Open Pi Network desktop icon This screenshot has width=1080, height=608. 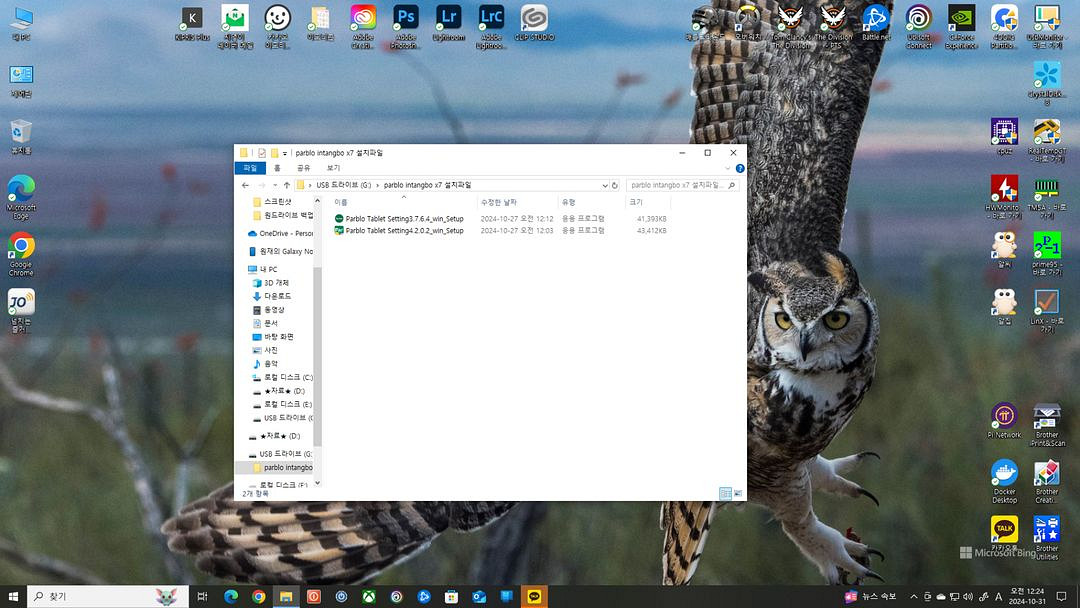1004,421
